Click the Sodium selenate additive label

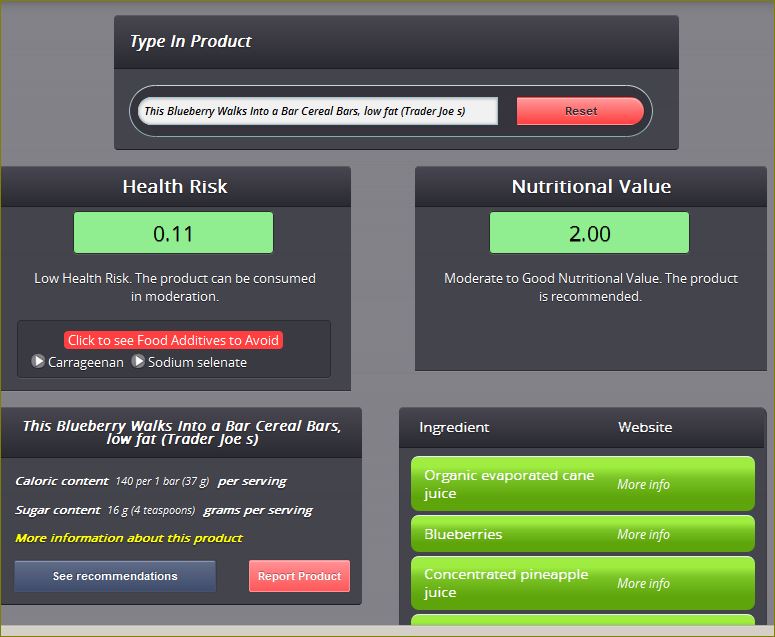197,362
